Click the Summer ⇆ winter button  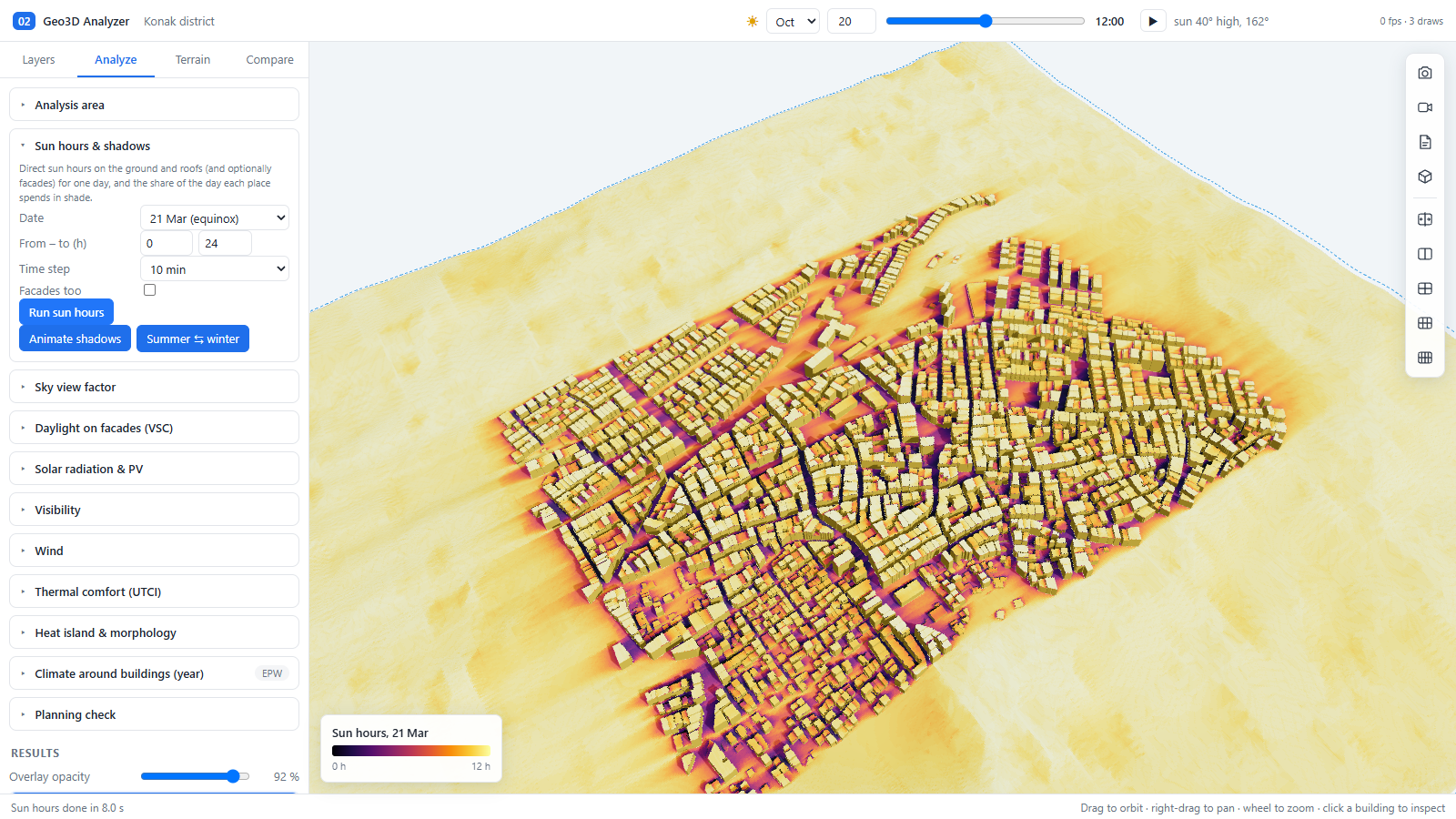coord(193,339)
